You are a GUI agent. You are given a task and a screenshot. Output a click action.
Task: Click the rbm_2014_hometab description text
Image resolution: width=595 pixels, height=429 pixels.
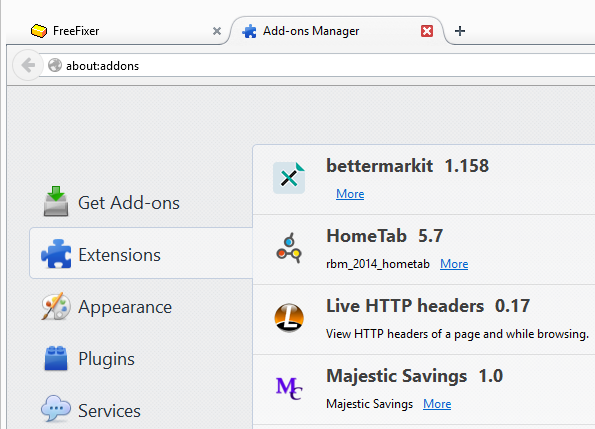pyautogui.click(x=378, y=264)
